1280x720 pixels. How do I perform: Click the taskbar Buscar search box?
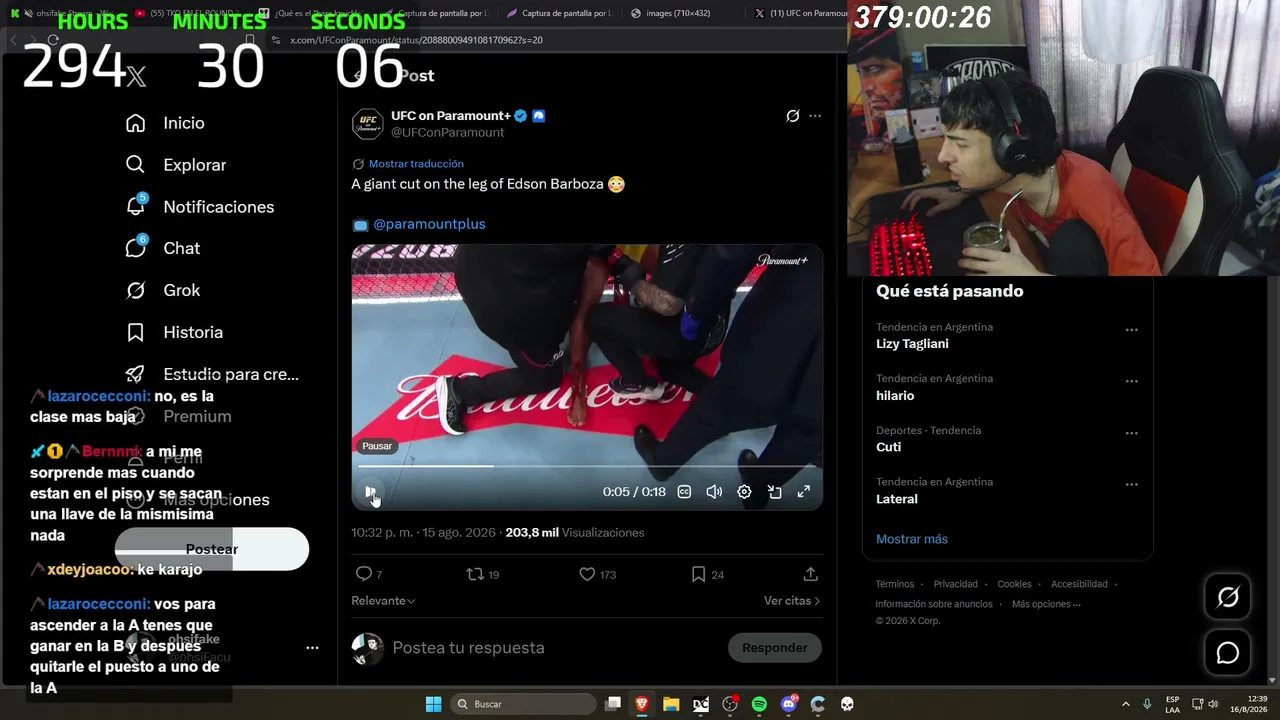522,704
